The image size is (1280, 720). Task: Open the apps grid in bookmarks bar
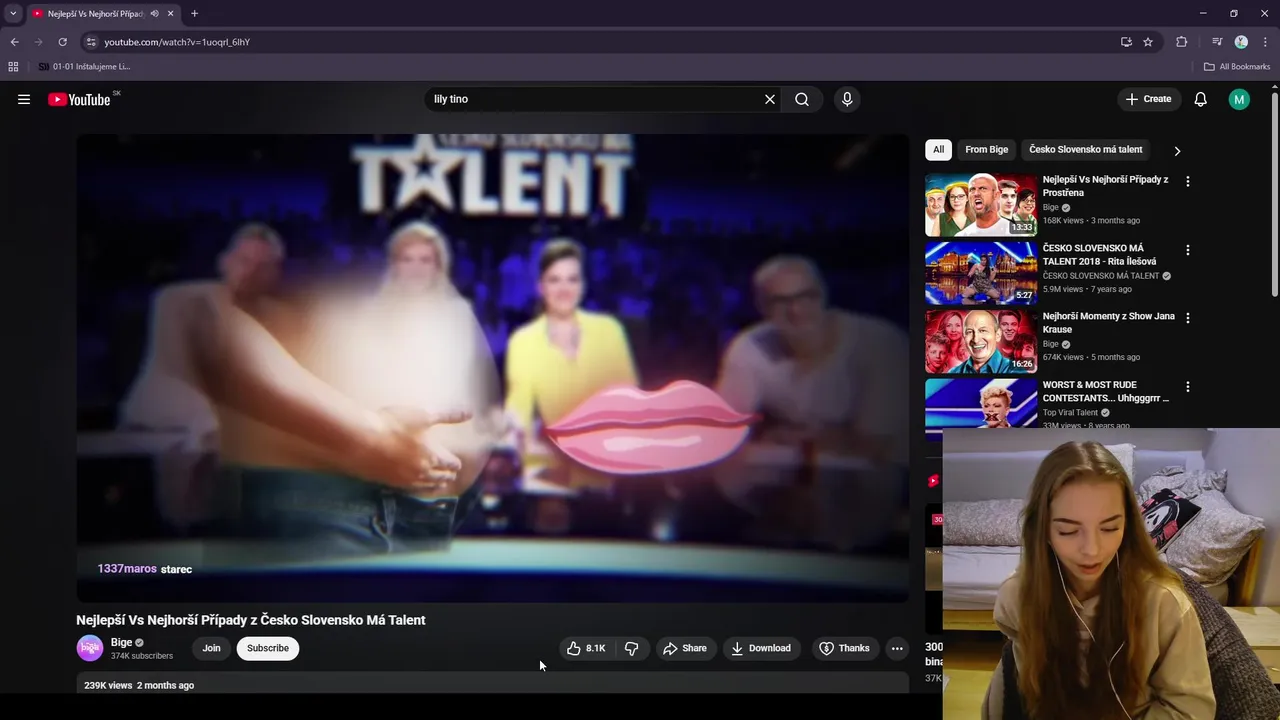click(13, 67)
